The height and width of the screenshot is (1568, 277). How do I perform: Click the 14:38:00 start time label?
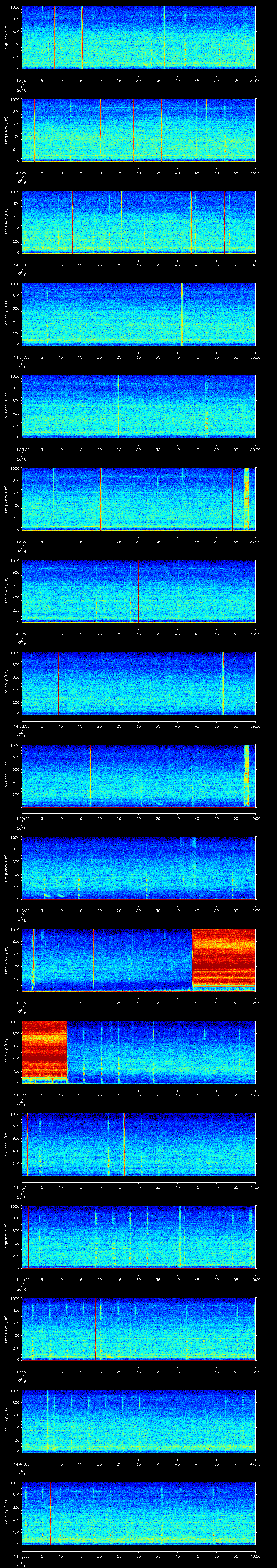pyautogui.click(x=22, y=726)
